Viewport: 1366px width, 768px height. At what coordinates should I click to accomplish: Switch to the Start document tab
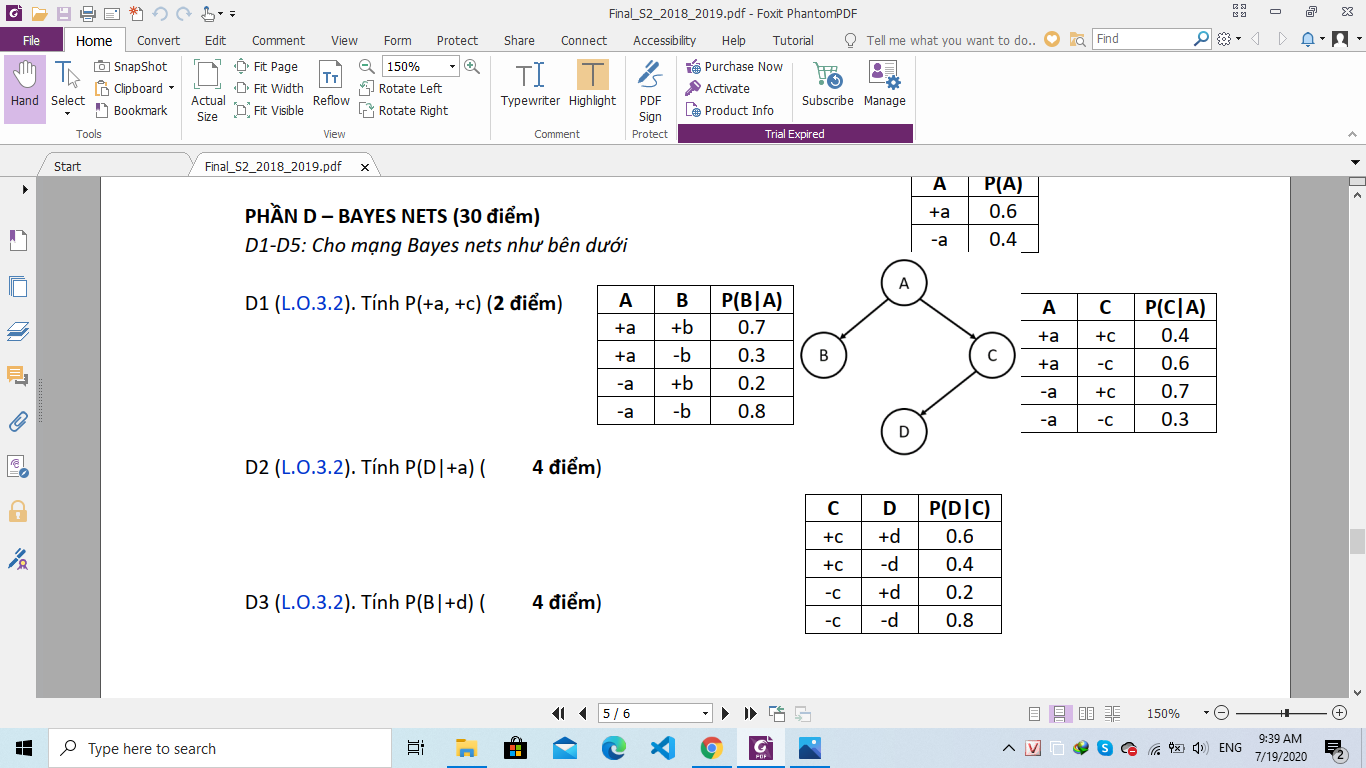(68, 166)
